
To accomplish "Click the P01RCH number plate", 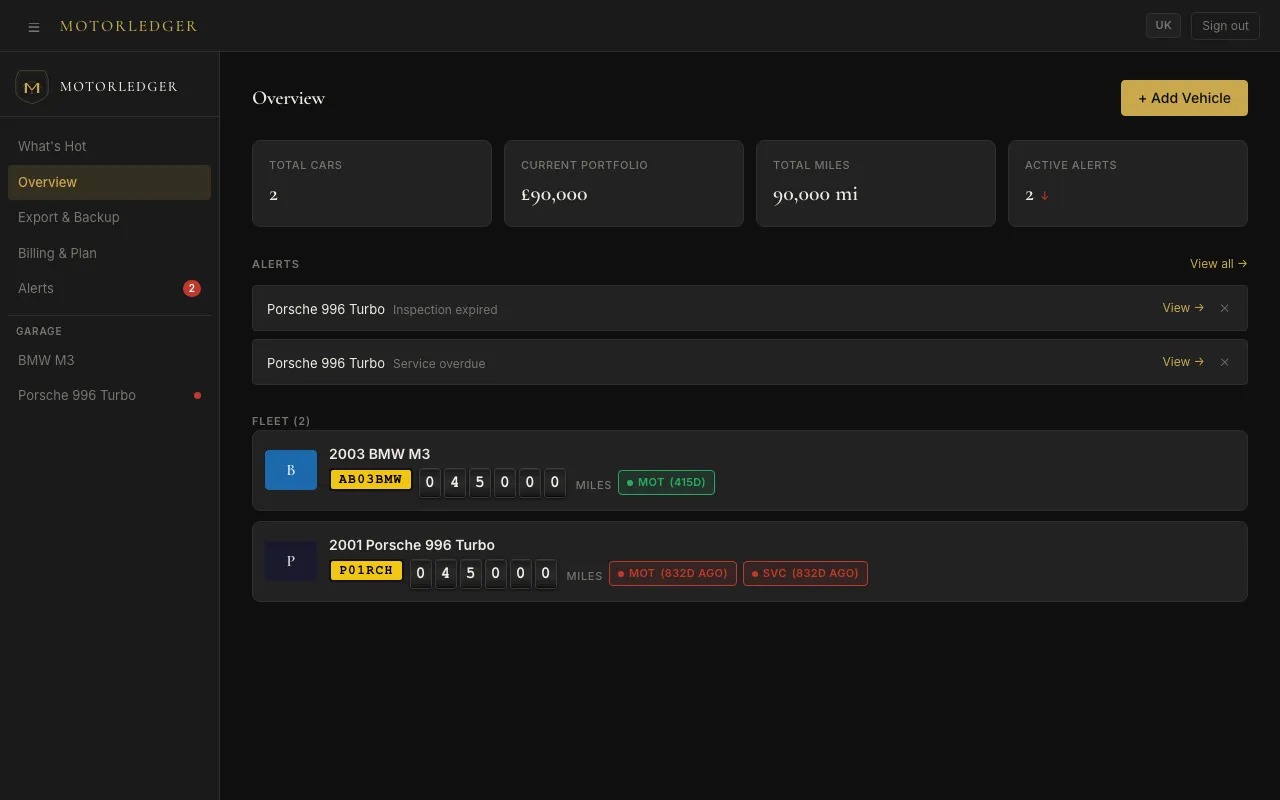I will pyautogui.click(x=366, y=570).
